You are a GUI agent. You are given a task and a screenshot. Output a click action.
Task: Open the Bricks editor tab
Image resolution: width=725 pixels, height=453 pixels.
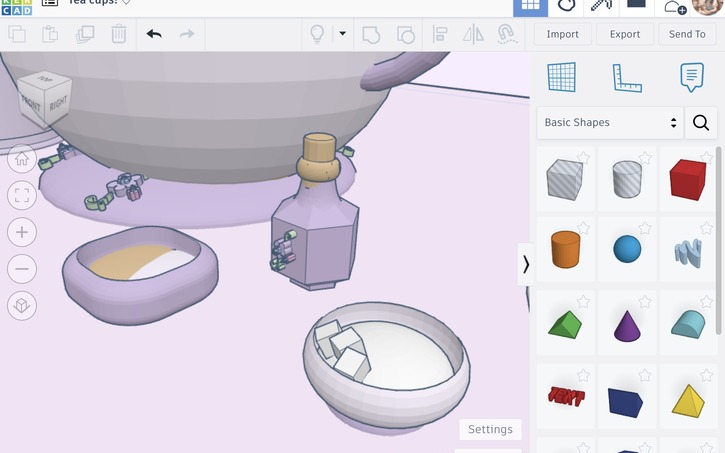636,6
